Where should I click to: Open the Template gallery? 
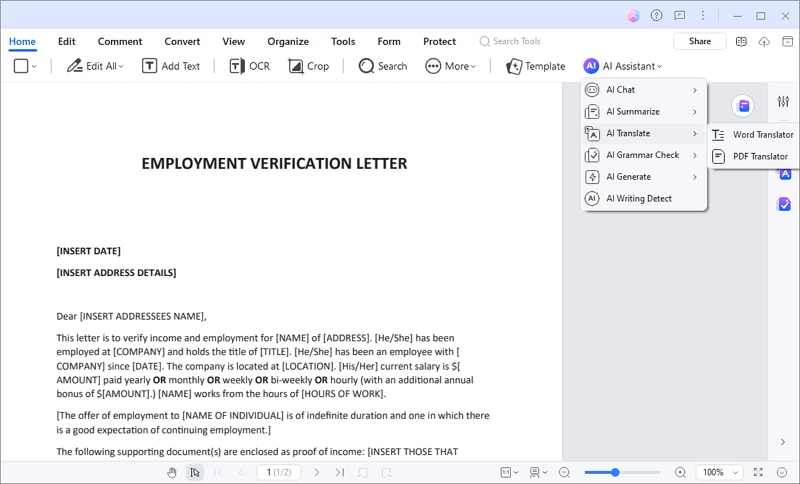tap(535, 66)
